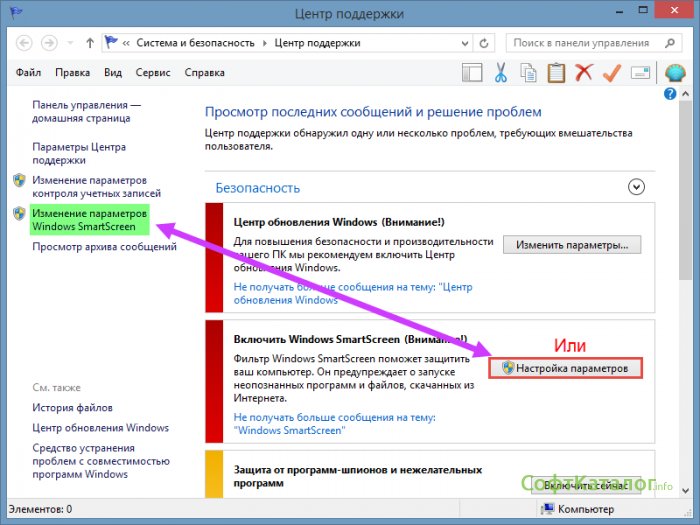Open Изменение параметров Windows SmartScreen link
The width and height of the screenshot is (700, 525).
tap(89, 220)
